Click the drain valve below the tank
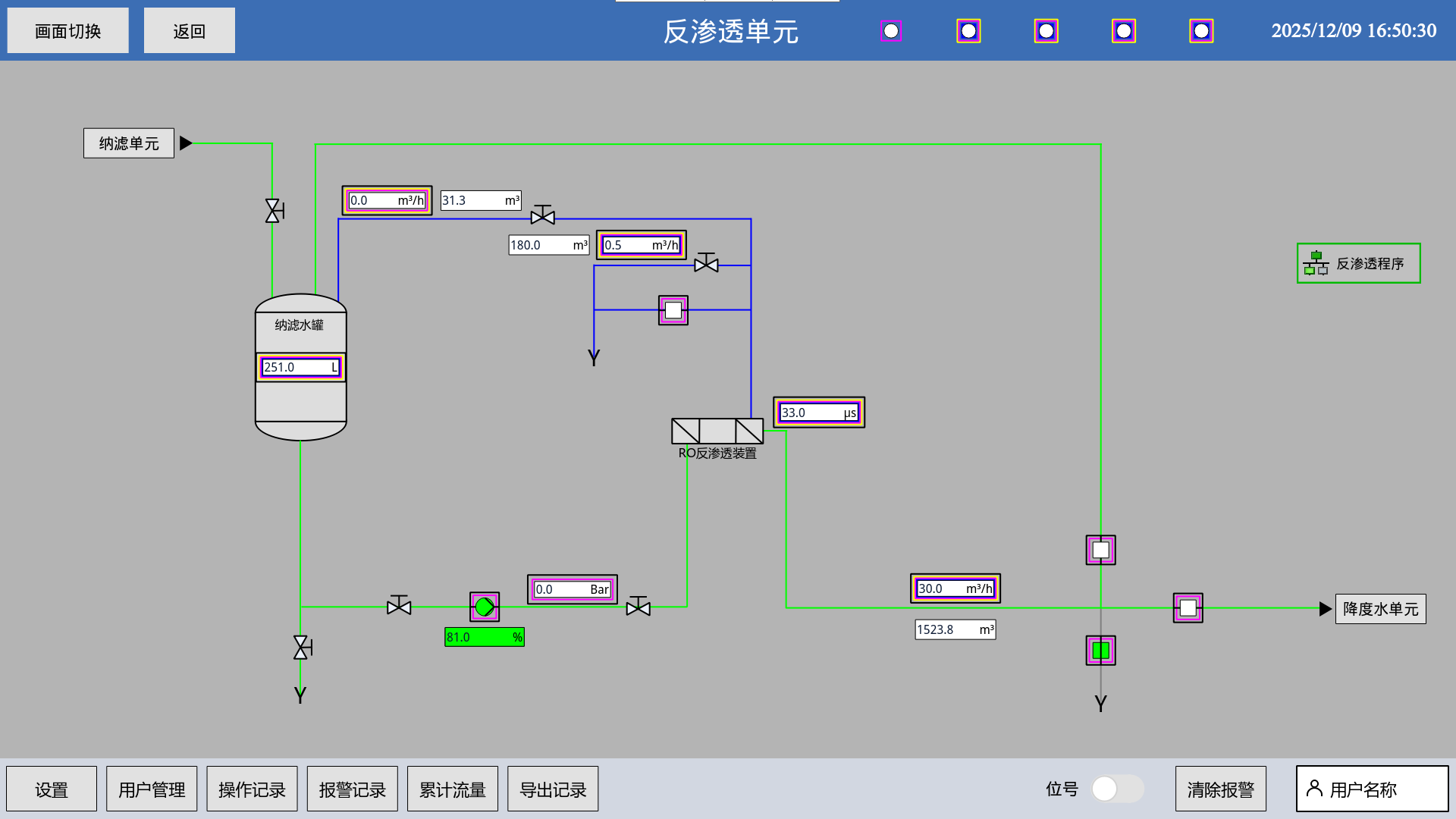Image resolution: width=1456 pixels, height=819 pixels. 302,648
